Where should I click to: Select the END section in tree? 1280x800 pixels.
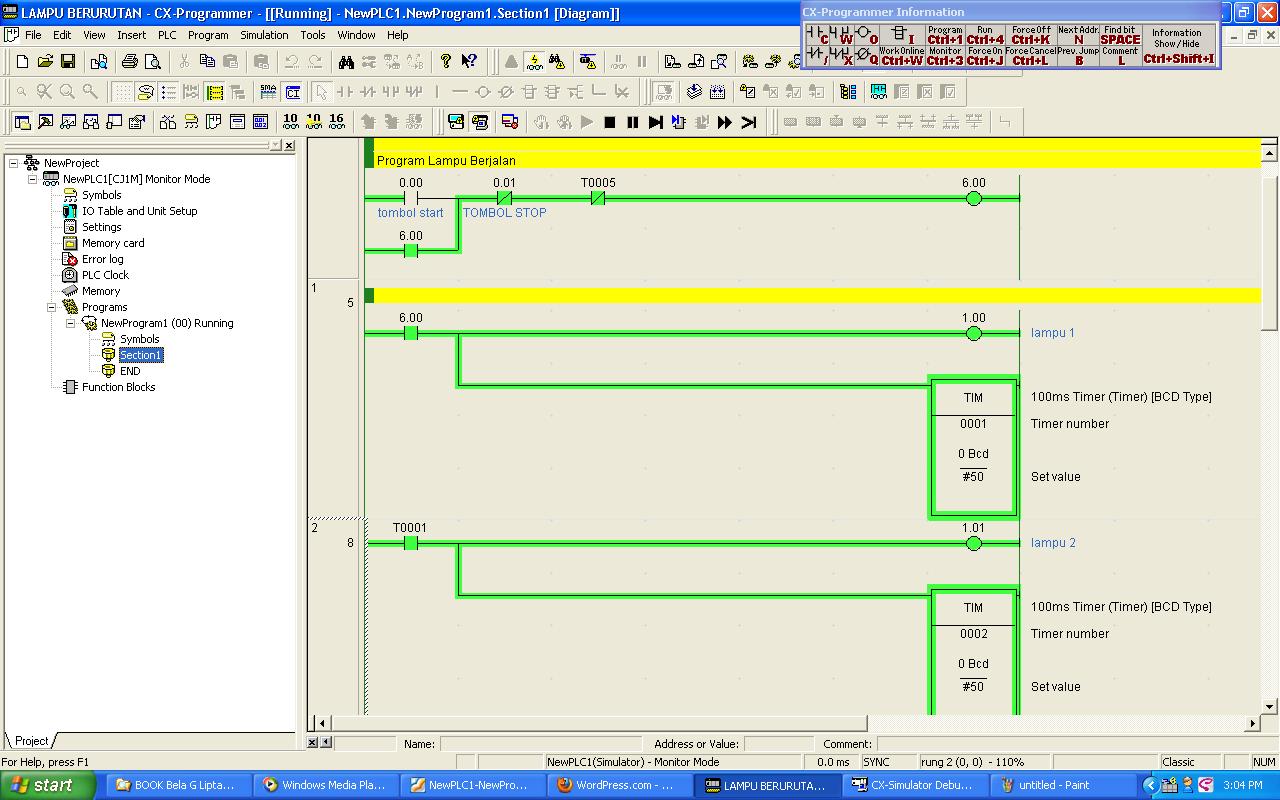point(130,371)
